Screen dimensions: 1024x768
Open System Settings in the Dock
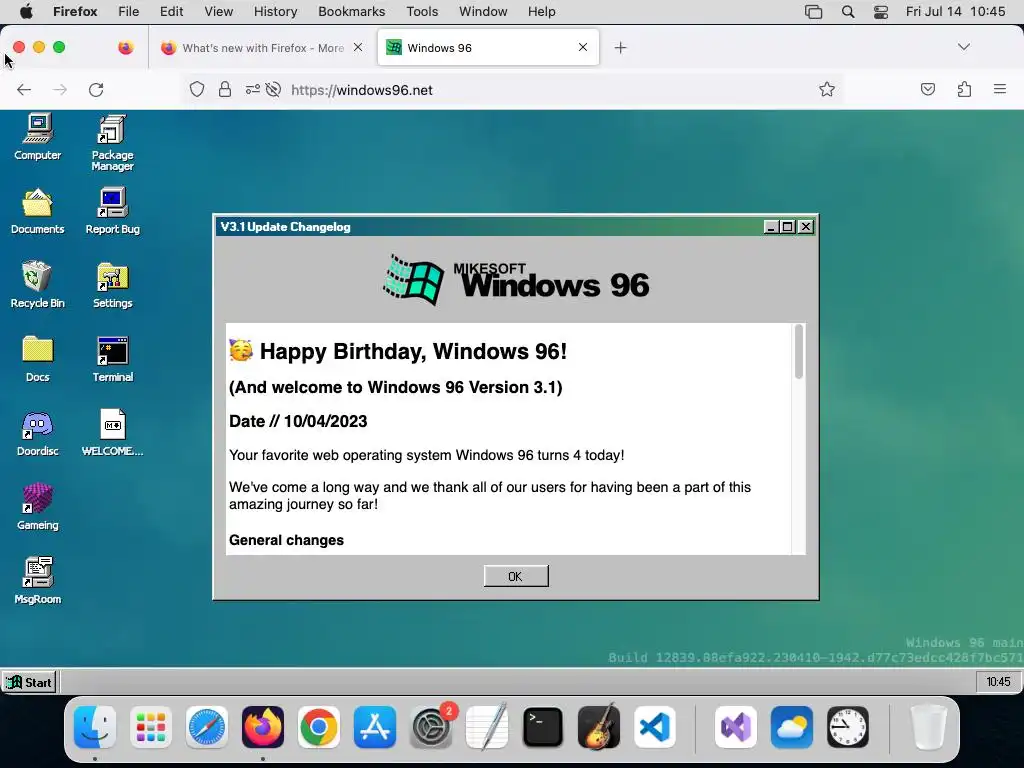tap(431, 727)
